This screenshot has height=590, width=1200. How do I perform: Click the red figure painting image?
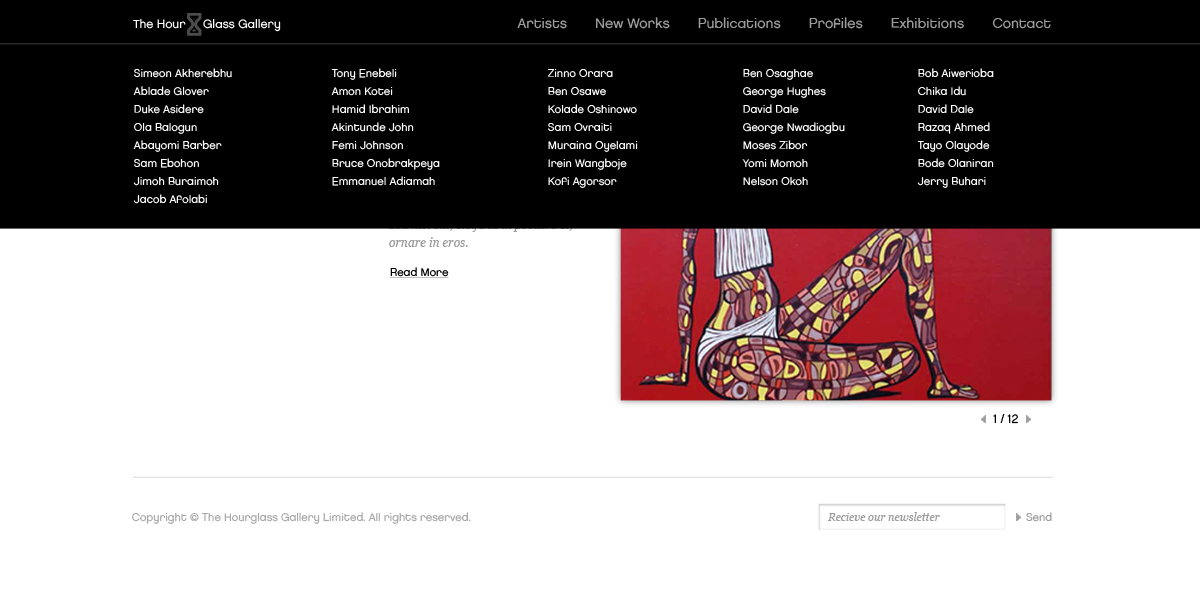pyautogui.click(x=836, y=314)
